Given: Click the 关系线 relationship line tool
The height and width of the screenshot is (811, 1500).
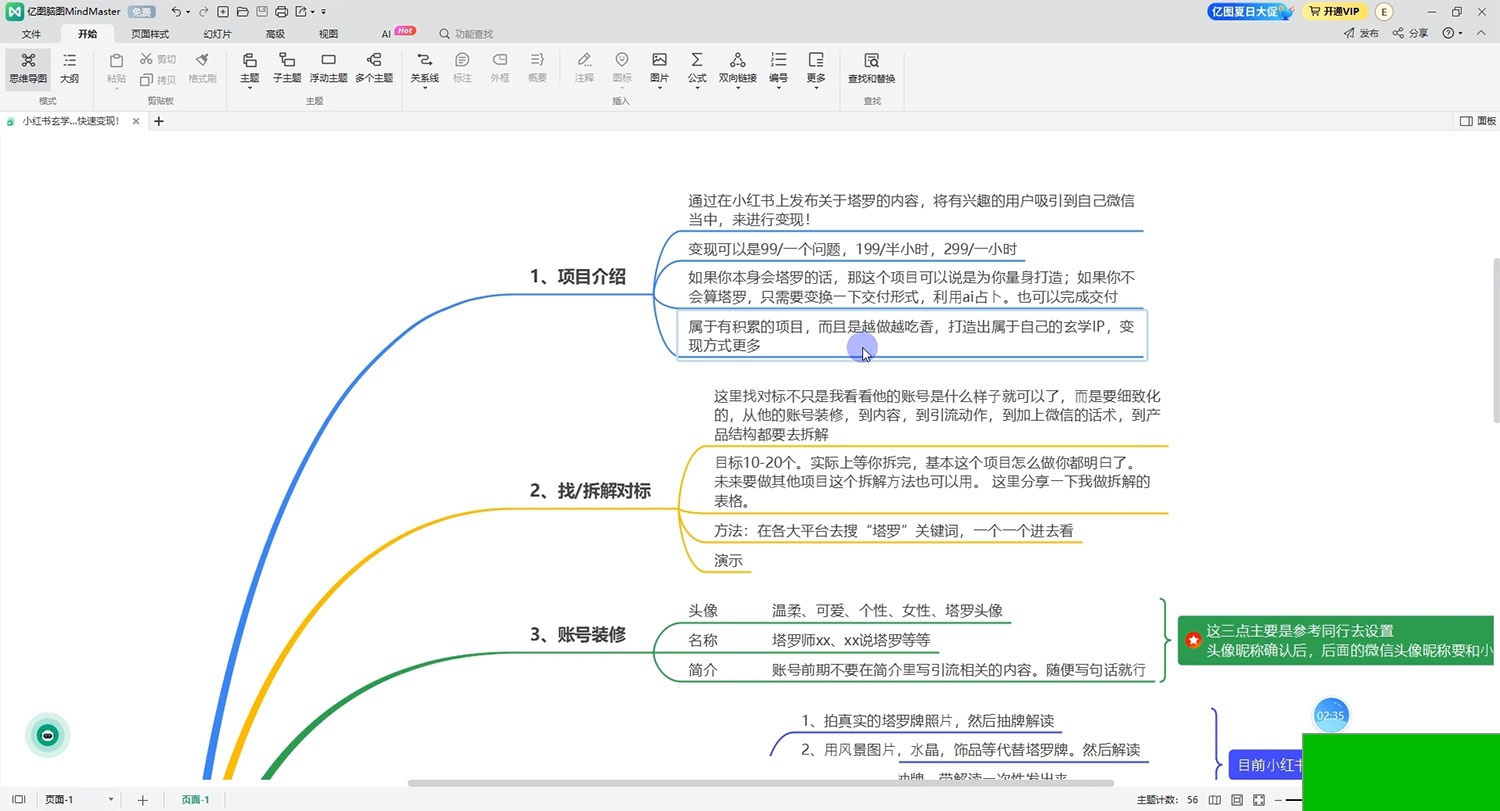Looking at the screenshot, I should coord(424,67).
